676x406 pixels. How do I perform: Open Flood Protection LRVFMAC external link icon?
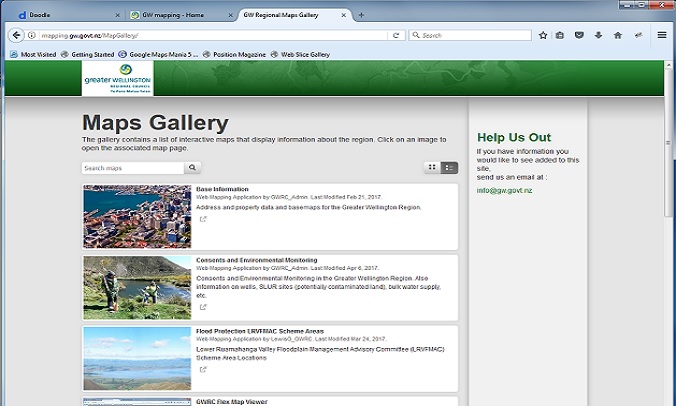point(203,370)
